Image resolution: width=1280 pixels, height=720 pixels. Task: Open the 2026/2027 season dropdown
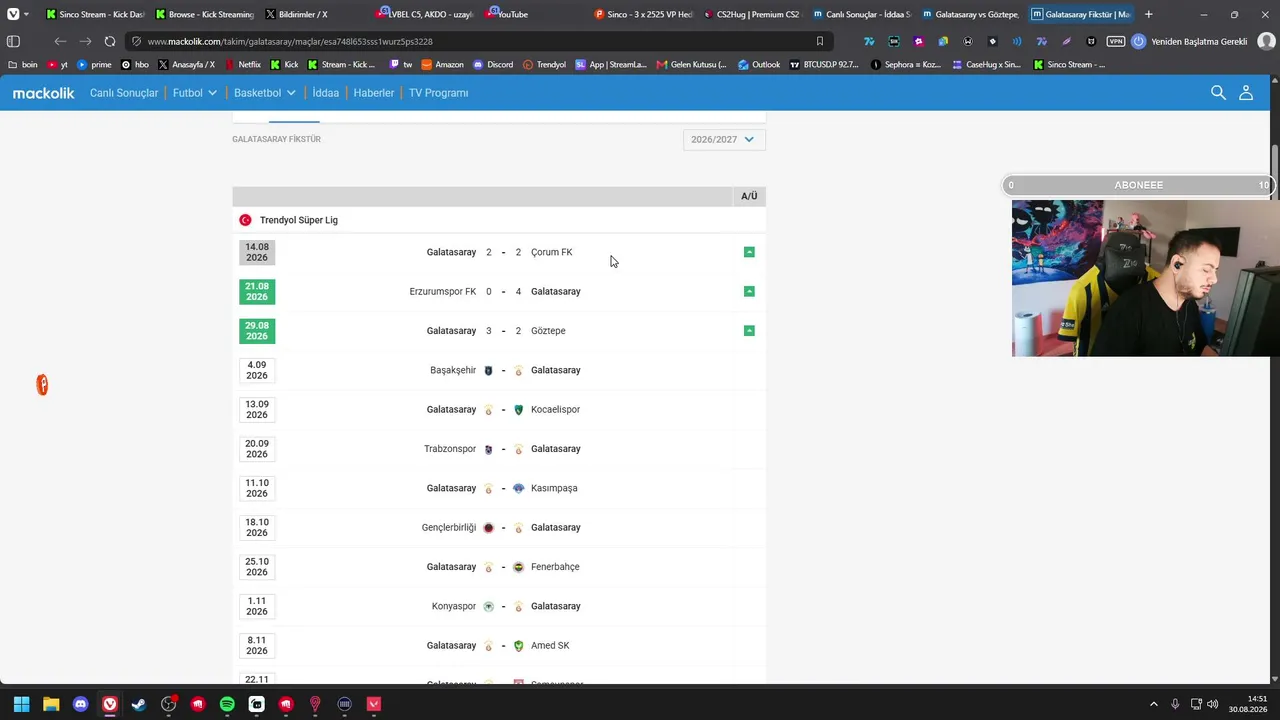coord(724,140)
